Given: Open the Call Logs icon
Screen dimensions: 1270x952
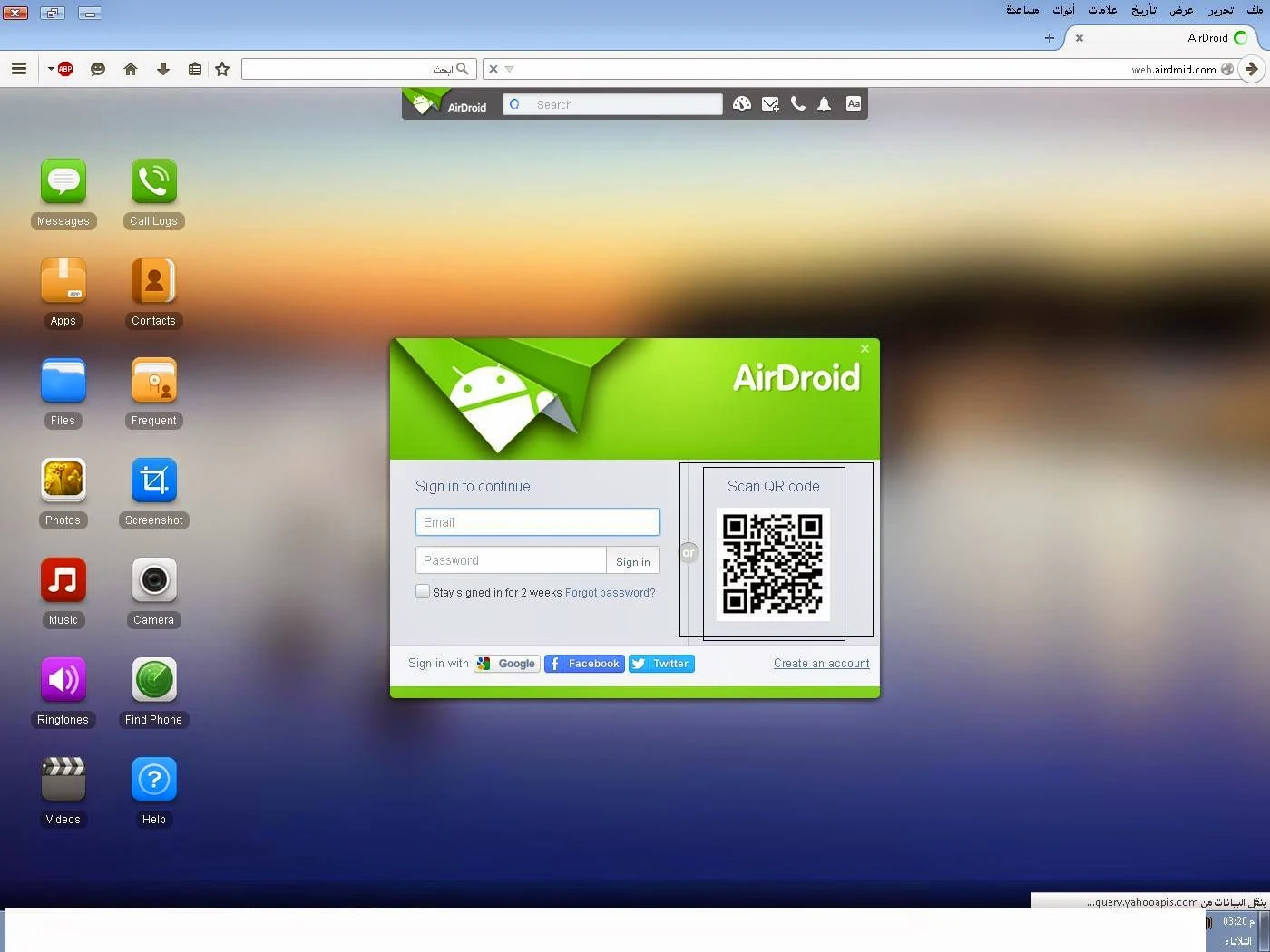Looking at the screenshot, I should click(154, 182).
